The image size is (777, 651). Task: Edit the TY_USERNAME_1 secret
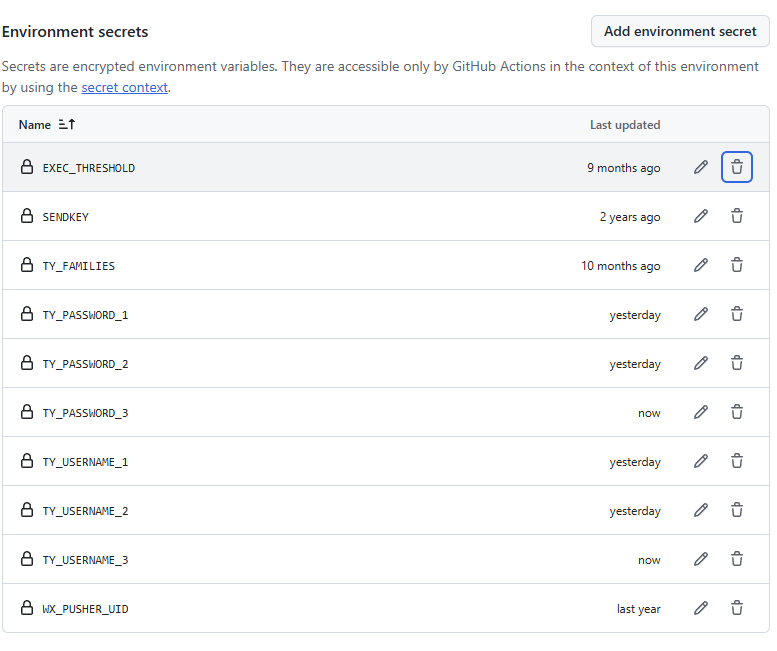[701, 461]
